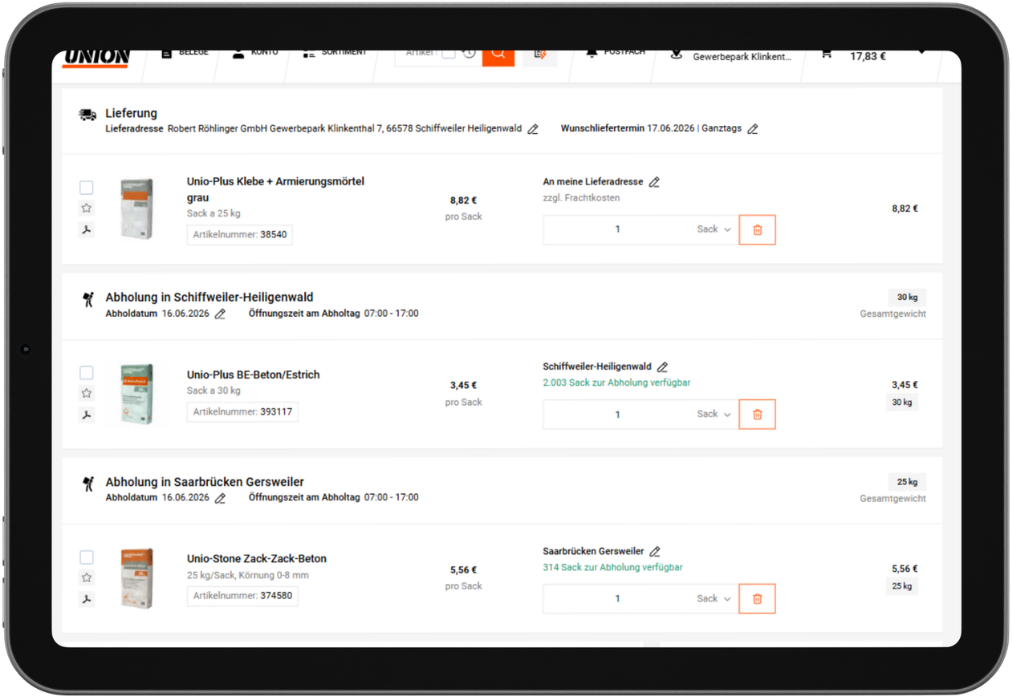Open Unio-Plus Klebe + Armierungsmörtel grau link
The image size is (1012, 697).
276,189
